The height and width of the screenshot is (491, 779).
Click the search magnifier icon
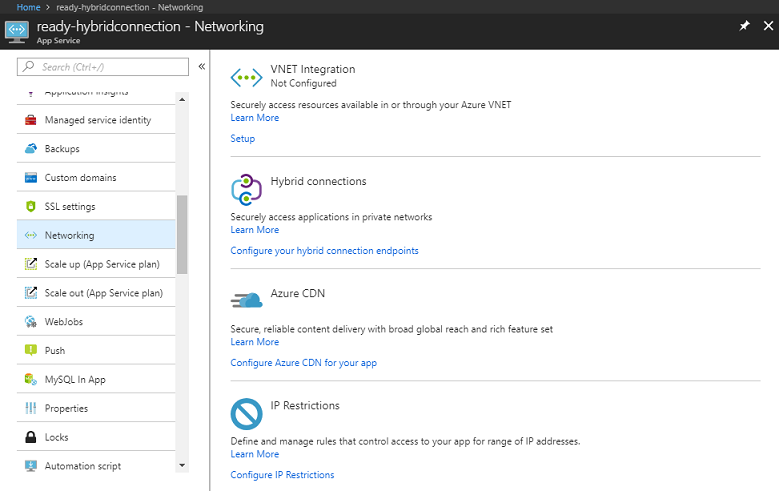coord(29,66)
